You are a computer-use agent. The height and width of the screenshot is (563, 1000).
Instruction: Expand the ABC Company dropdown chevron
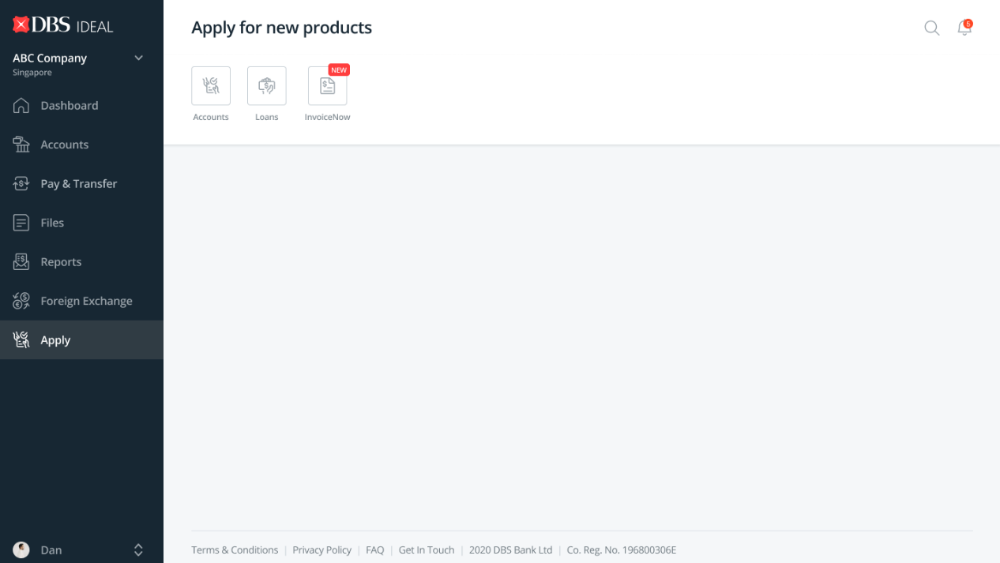pyautogui.click(x=138, y=58)
